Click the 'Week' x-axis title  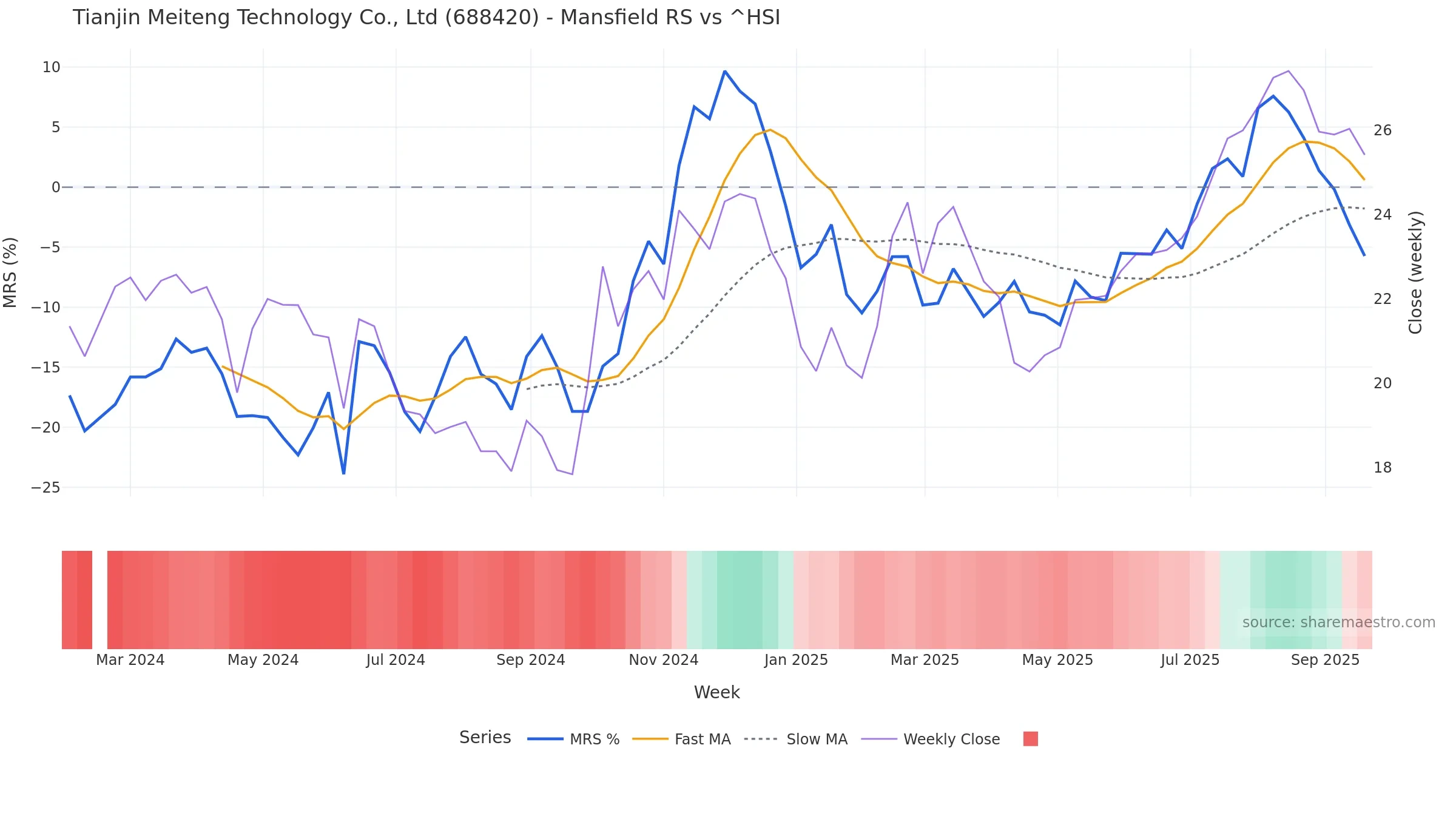click(716, 692)
